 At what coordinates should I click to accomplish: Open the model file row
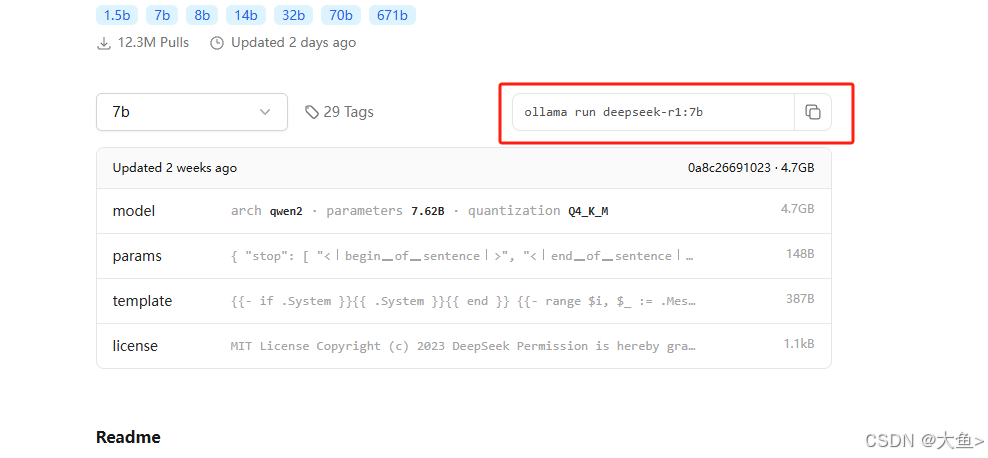click(464, 211)
